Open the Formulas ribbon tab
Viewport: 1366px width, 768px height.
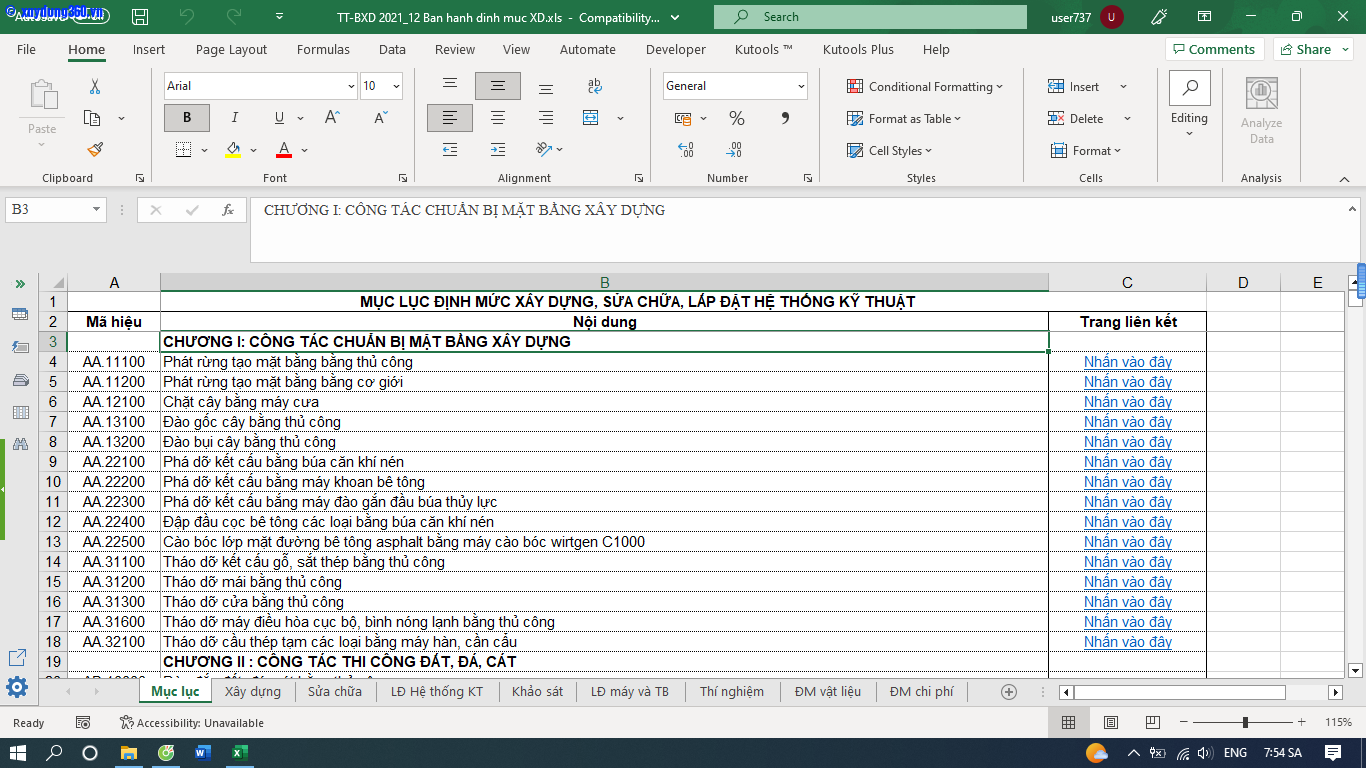tap(323, 49)
